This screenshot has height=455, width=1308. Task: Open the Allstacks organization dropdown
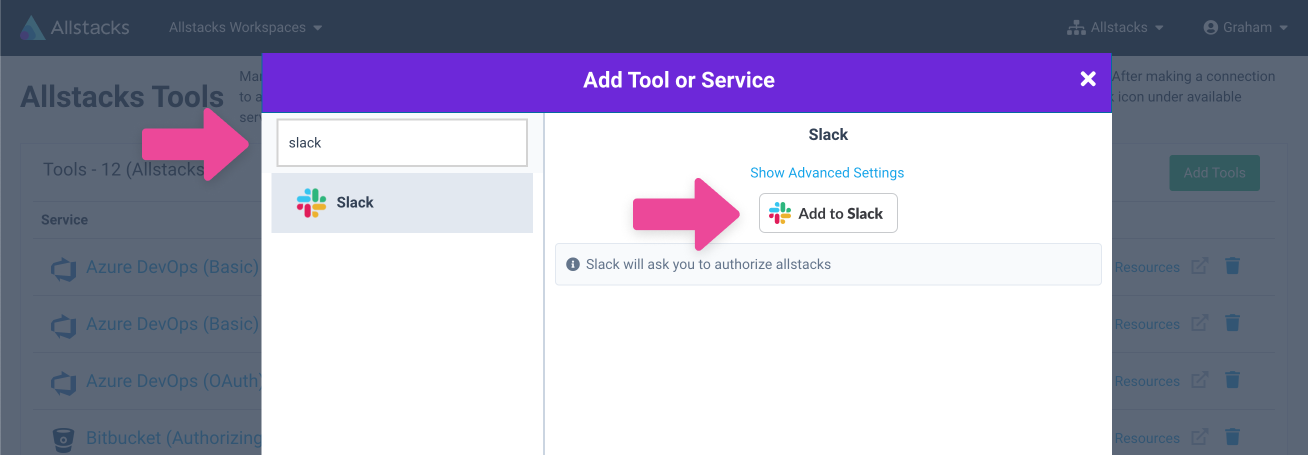[x=1115, y=28]
